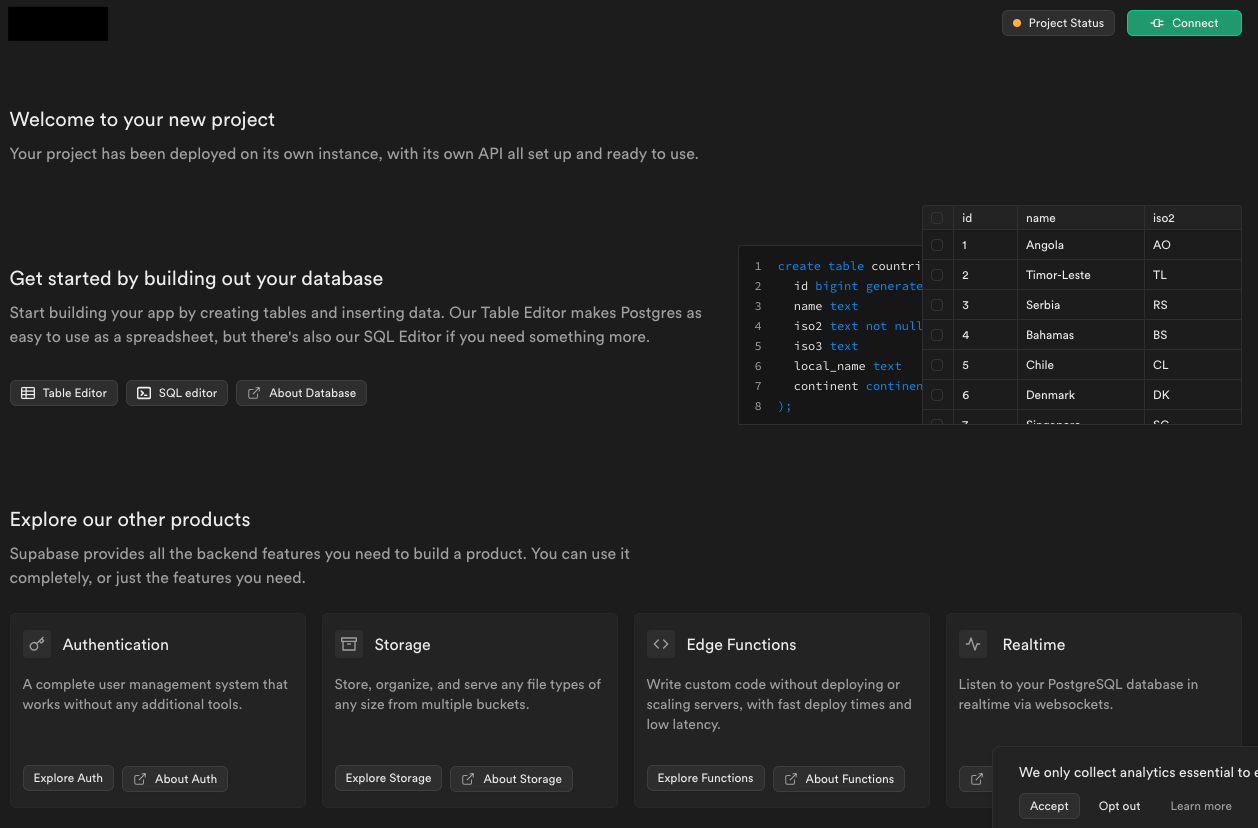Image resolution: width=1258 pixels, height=828 pixels.
Task: Click "Get started by building out your database" heading
Action: coord(196,278)
